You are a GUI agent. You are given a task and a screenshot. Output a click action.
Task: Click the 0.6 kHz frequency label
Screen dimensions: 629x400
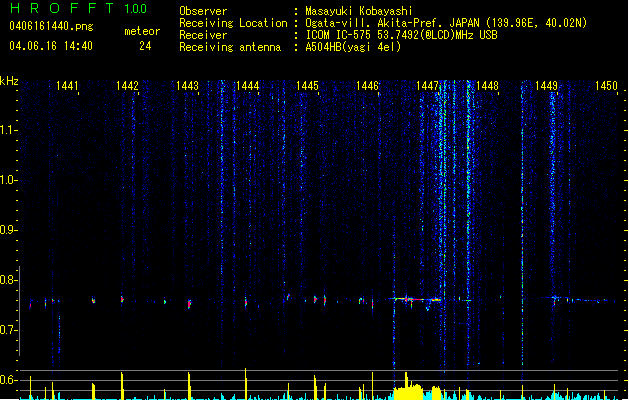tap(9, 380)
